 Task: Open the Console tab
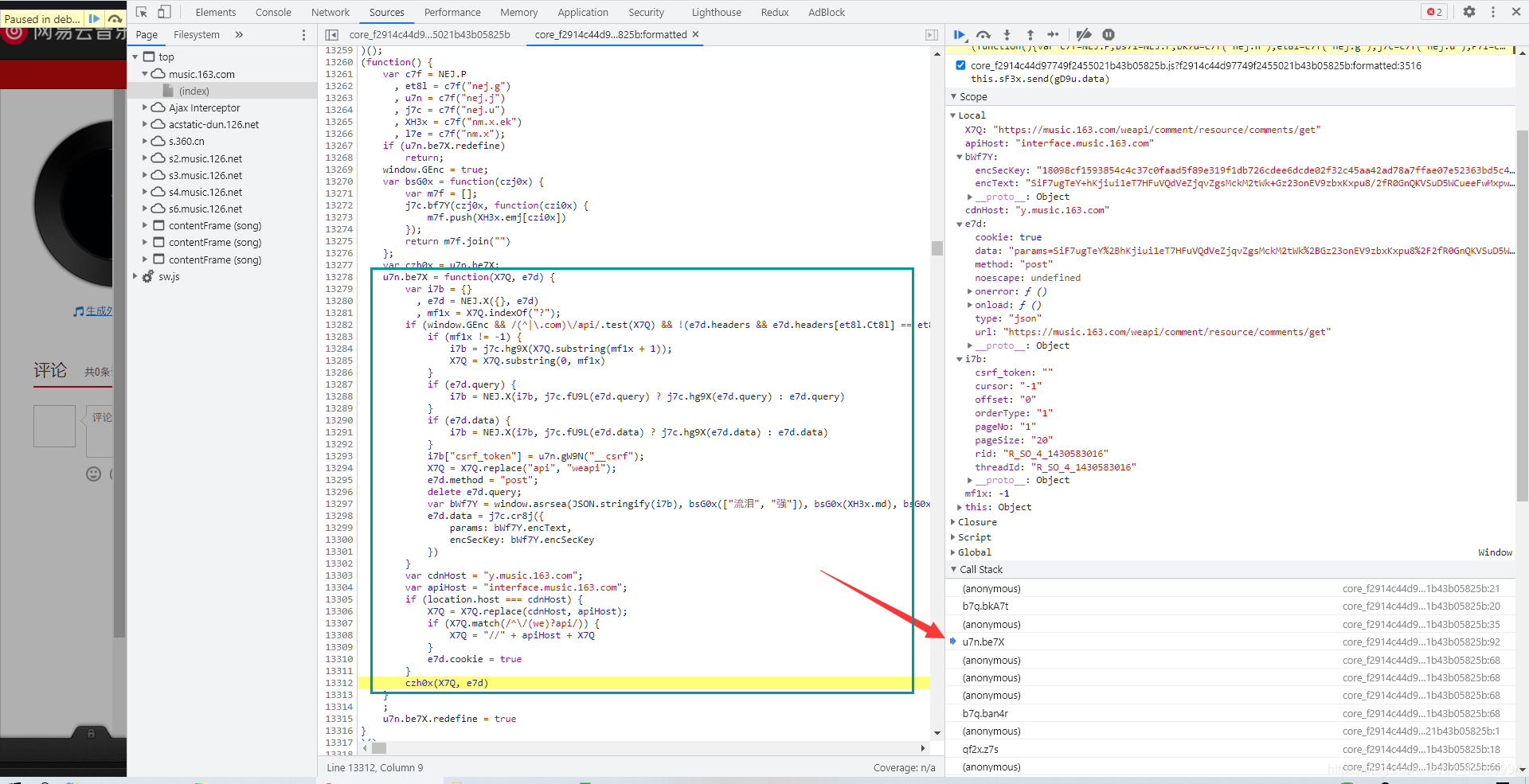(273, 12)
